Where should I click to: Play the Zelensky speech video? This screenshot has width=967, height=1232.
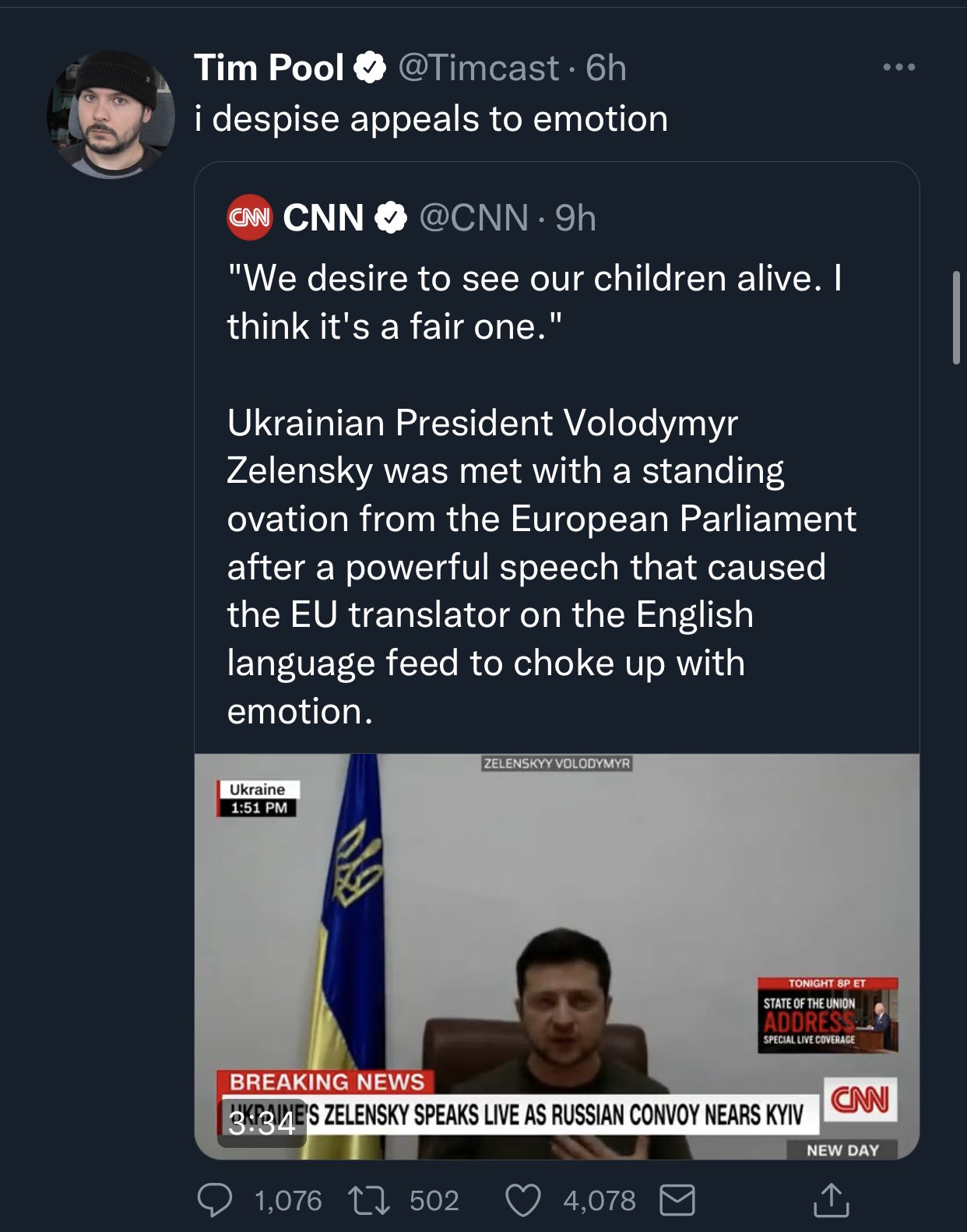coord(557,956)
